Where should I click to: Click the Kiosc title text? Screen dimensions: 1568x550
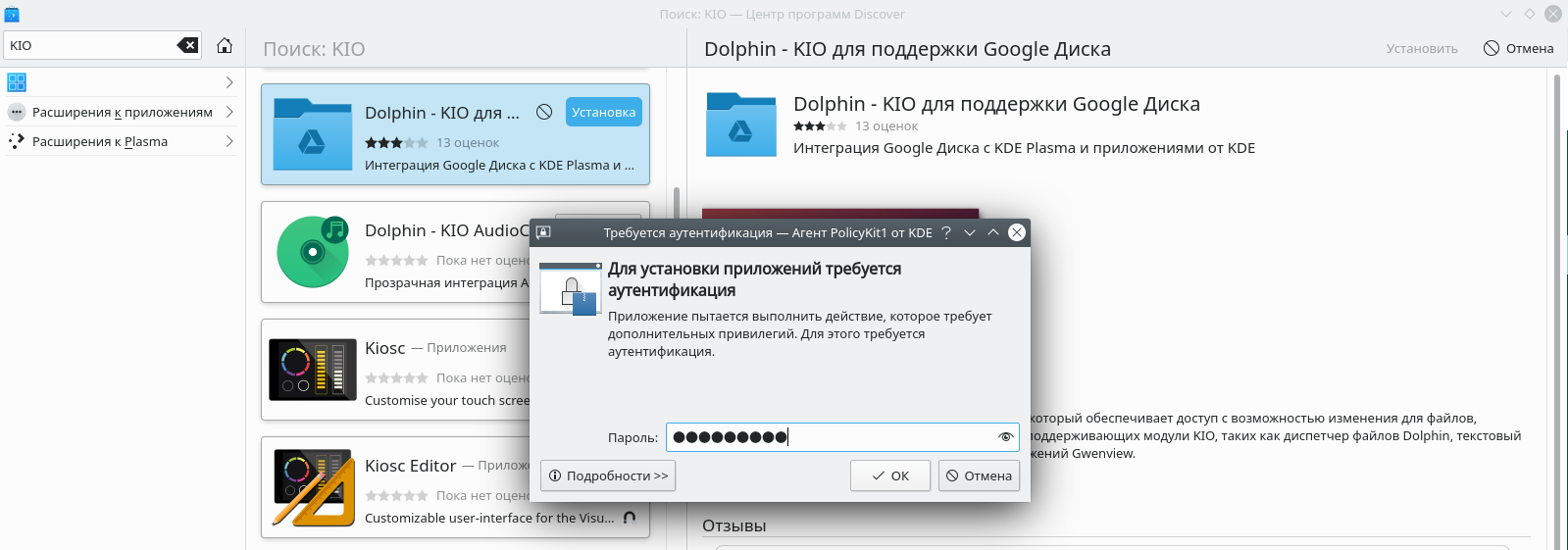pyautogui.click(x=384, y=348)
